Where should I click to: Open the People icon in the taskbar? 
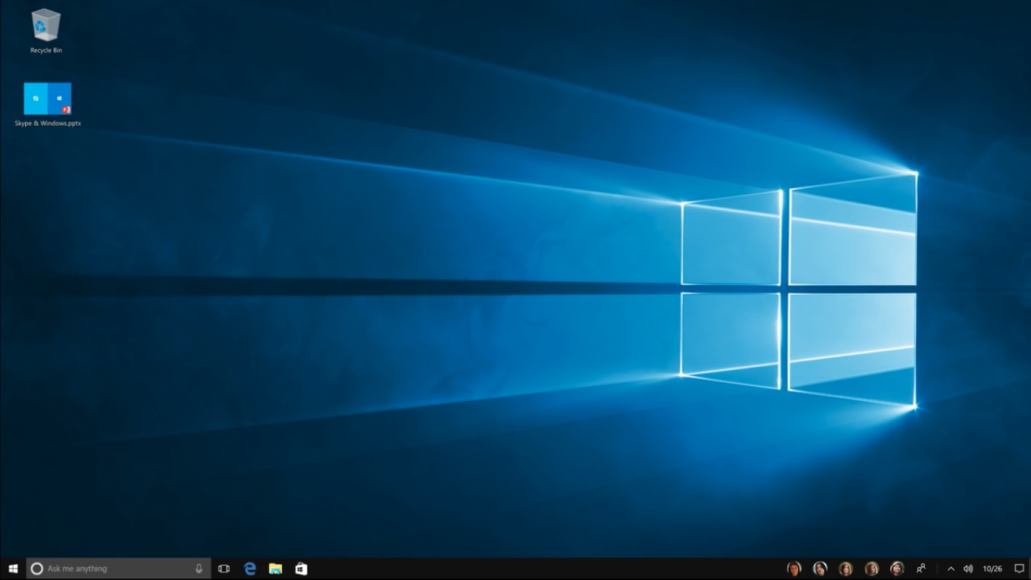921,569
